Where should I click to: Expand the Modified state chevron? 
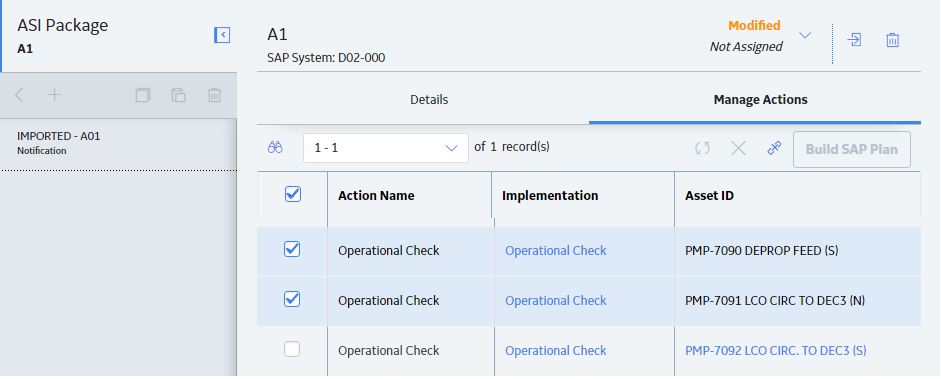pos(805,35)
